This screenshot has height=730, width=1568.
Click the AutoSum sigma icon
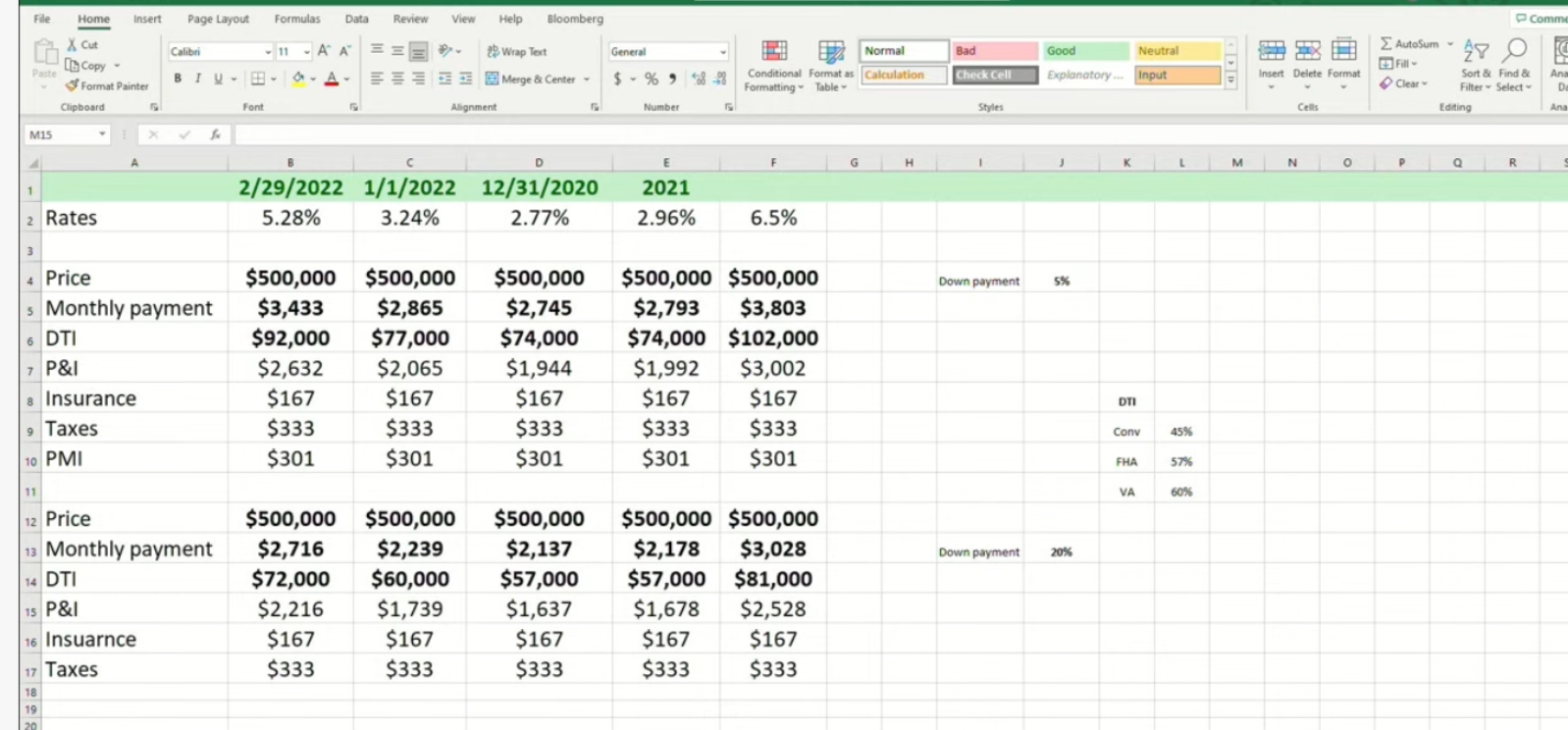click(x=1386, y=44)
